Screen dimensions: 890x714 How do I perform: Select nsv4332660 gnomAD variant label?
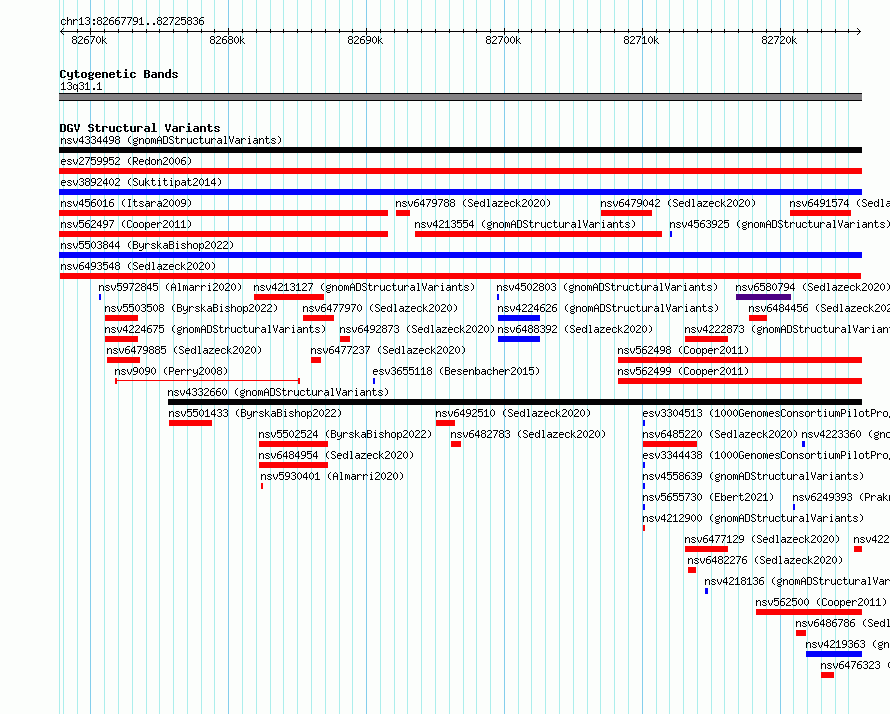click(x=278, y=392)
